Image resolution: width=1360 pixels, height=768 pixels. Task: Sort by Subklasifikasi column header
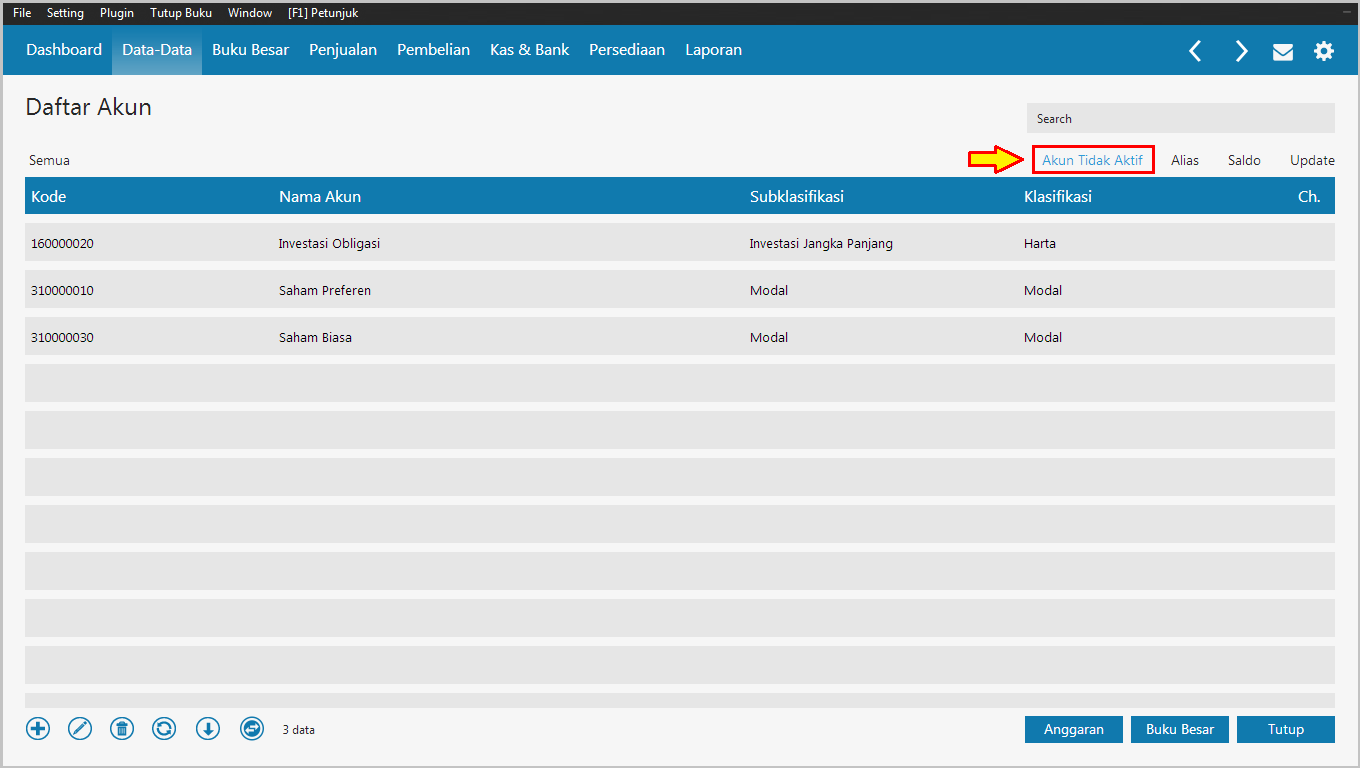tap(797, 197)
